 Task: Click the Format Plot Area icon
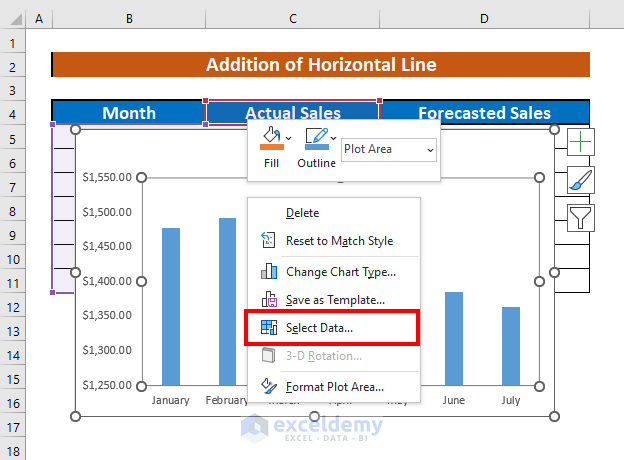pos(269,386)
